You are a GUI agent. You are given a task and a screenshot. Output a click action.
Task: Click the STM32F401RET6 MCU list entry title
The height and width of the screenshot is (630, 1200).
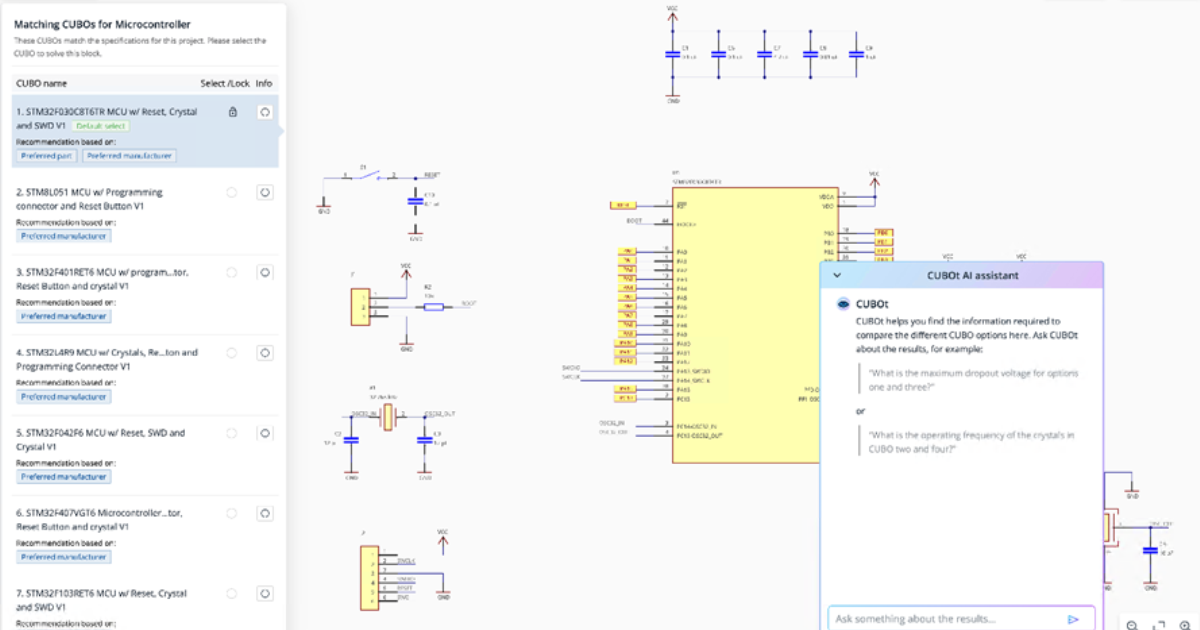tap(103, 278)
